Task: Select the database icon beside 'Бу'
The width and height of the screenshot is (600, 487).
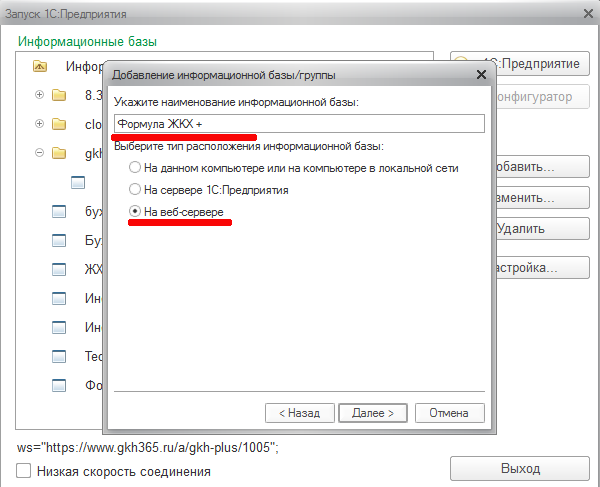Action: (x=59, y=241)
